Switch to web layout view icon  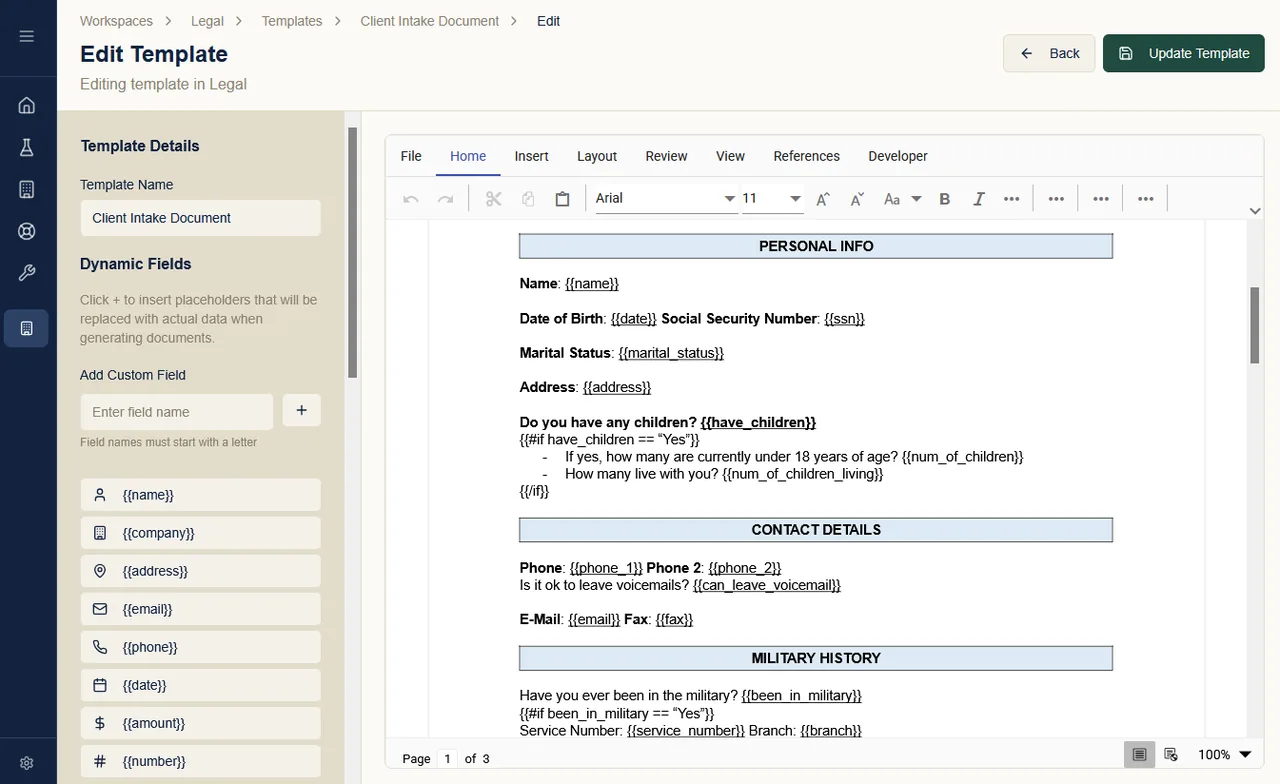1171,755
